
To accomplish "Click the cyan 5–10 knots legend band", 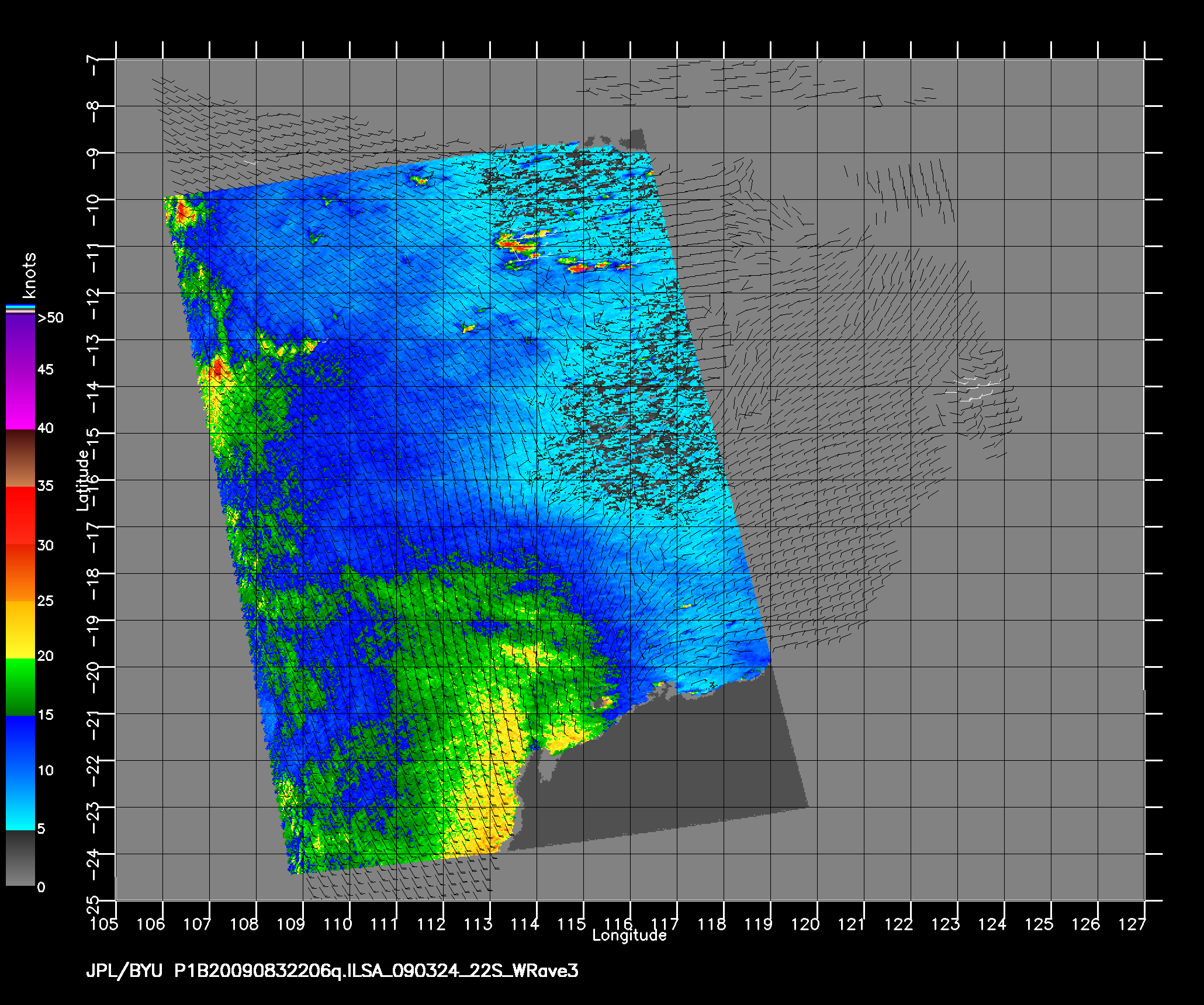I will pyautogui.click(x=20, y=801).
